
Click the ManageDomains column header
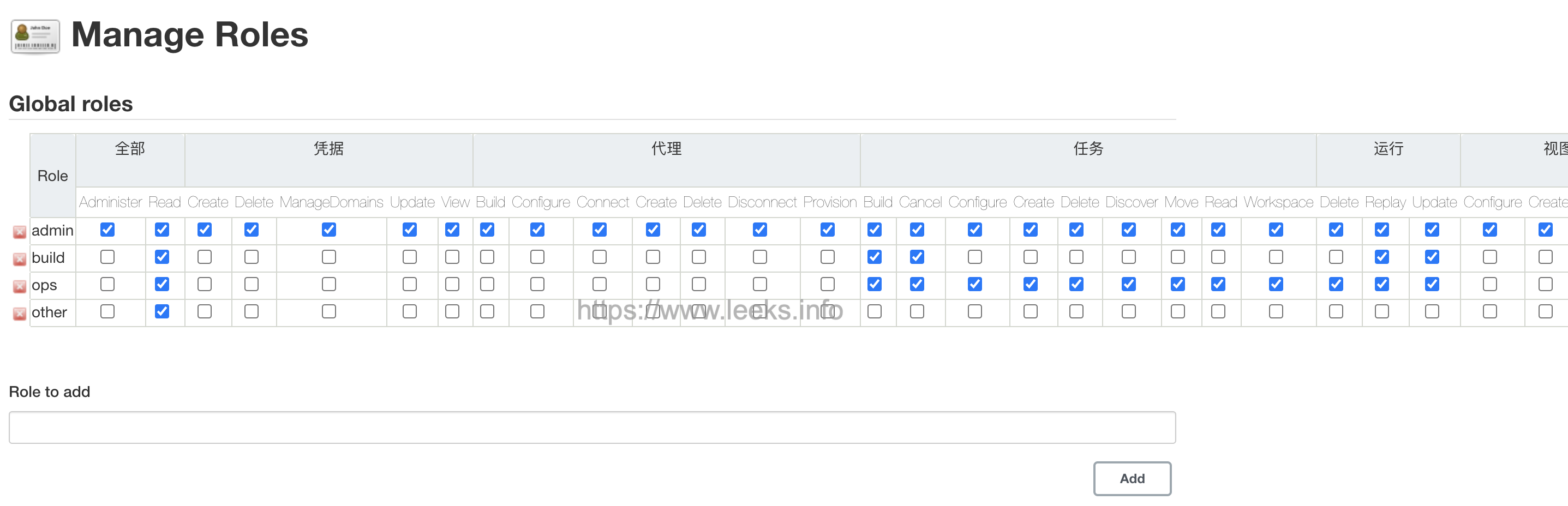[331, 202]
